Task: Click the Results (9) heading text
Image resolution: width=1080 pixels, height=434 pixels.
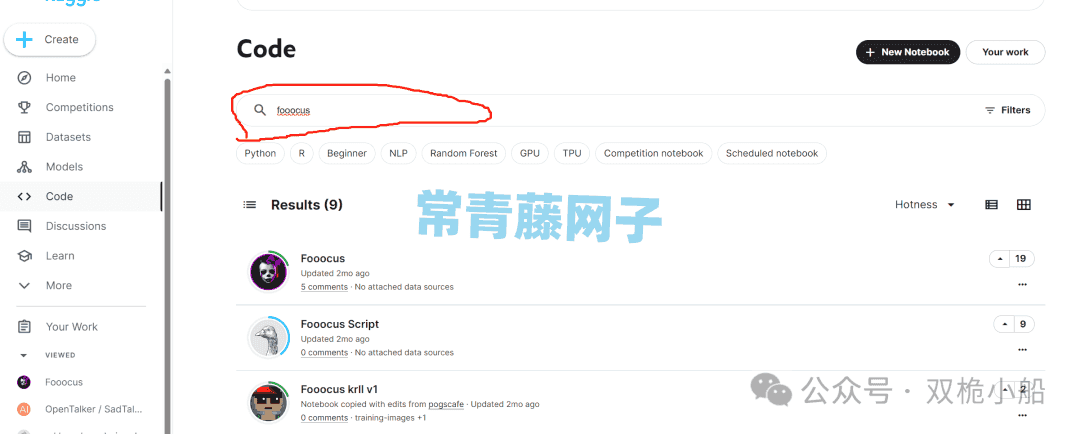Action: 307,205
